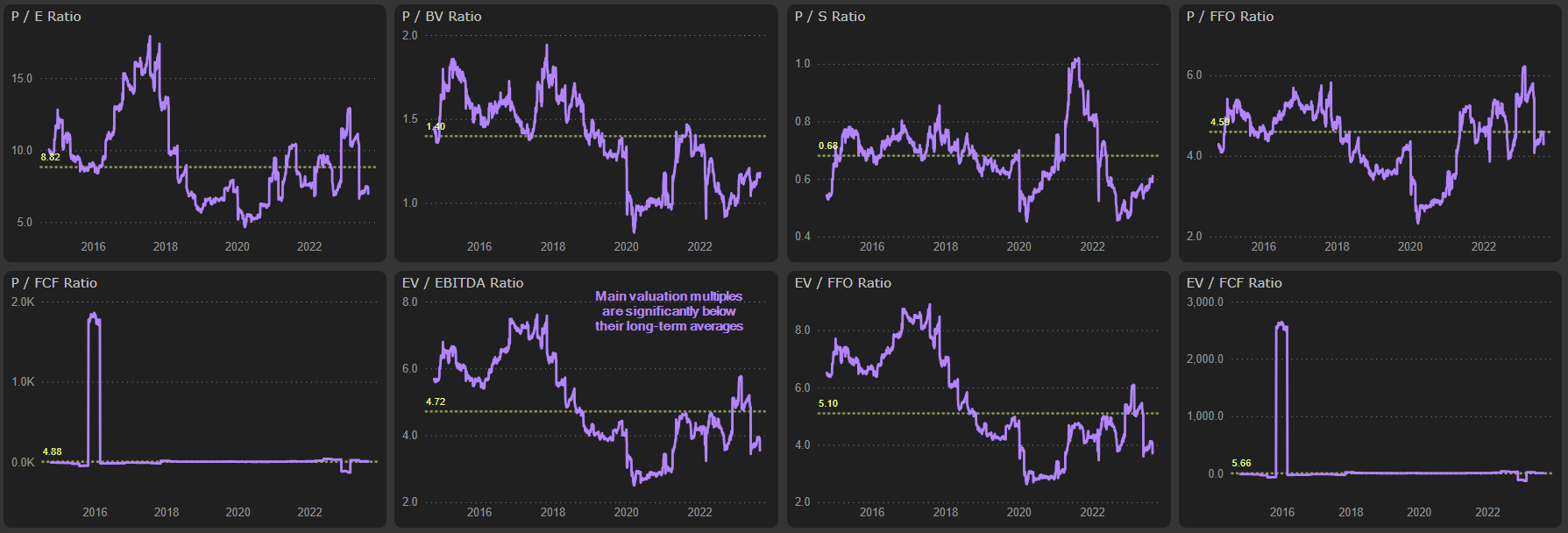Click the P / S Ratio heading
This screenshot has height=533, width=1568.
[x=830, y=17]
